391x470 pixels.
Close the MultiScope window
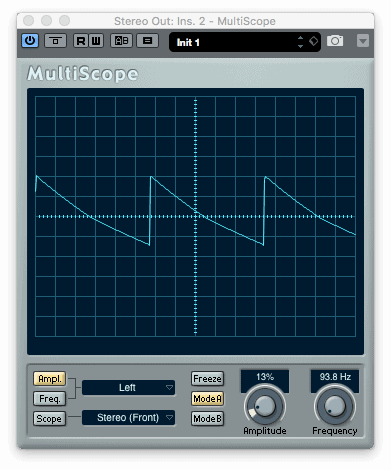[x=29, y=21]
